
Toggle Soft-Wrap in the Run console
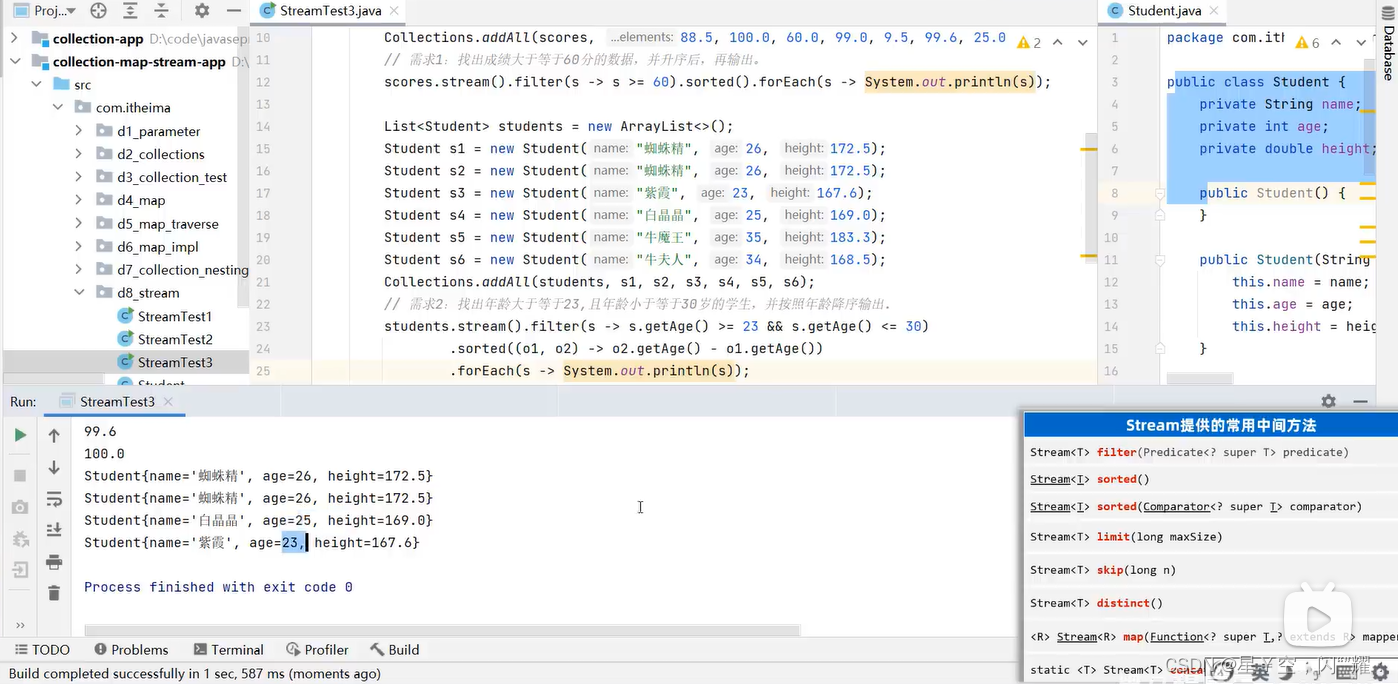coord(54,498)
